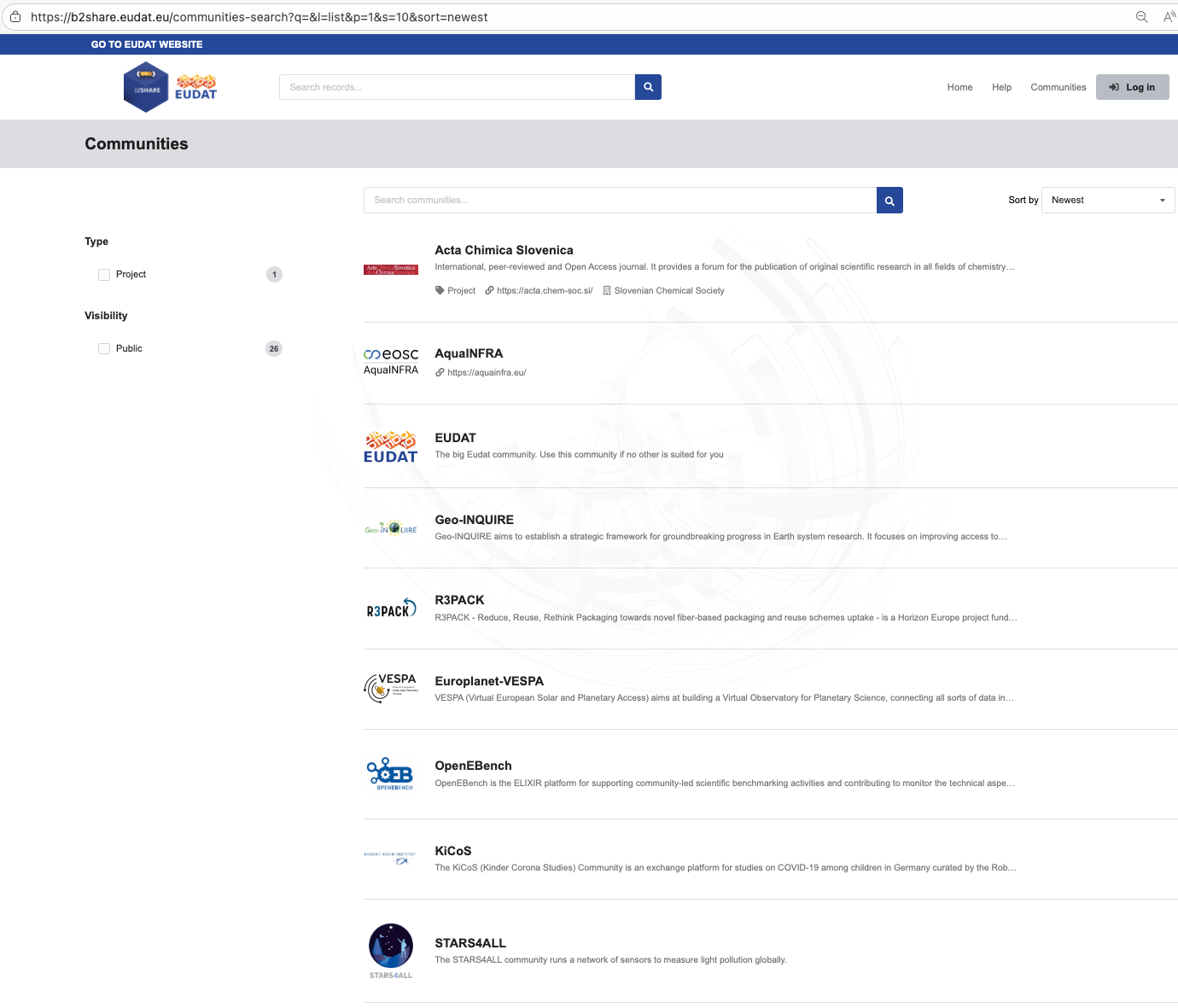Go to Home in navigation
Viewport: 1178px width, 1008px height.
coord(959,87)
